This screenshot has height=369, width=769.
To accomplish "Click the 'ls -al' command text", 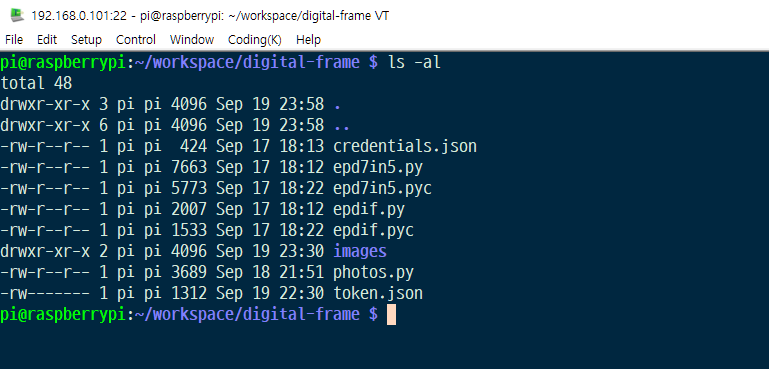I will [x=414, y=62].
